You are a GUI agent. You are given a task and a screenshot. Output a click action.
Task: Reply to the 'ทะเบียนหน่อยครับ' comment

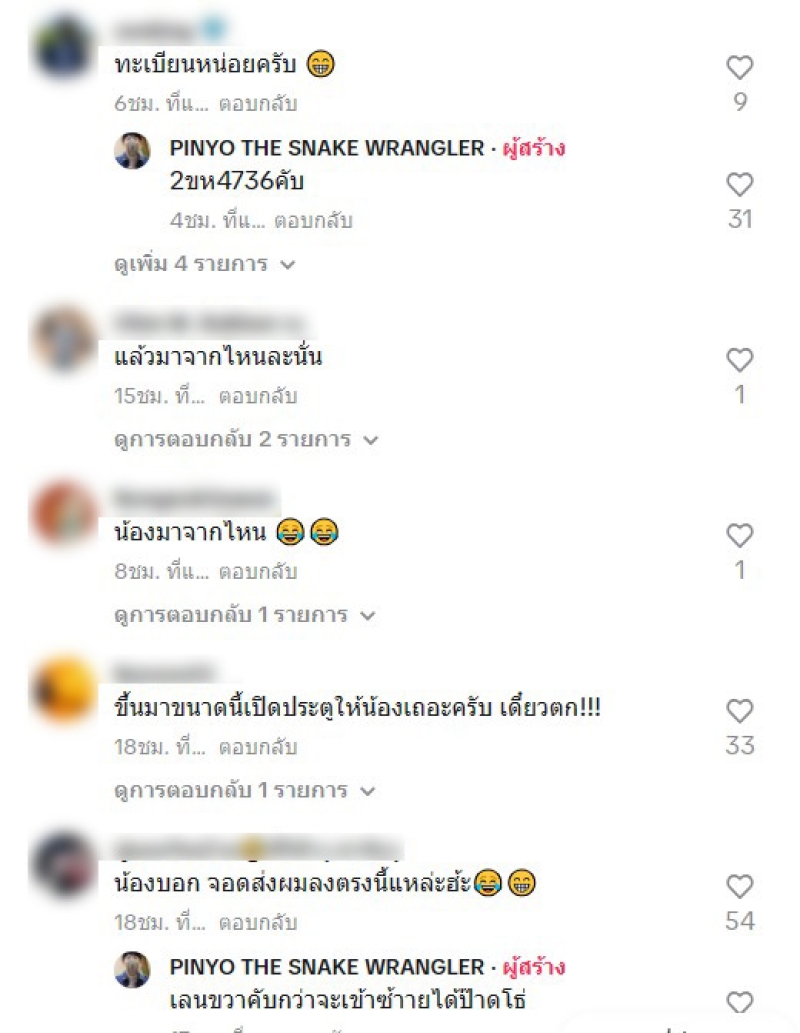(258, 104)
